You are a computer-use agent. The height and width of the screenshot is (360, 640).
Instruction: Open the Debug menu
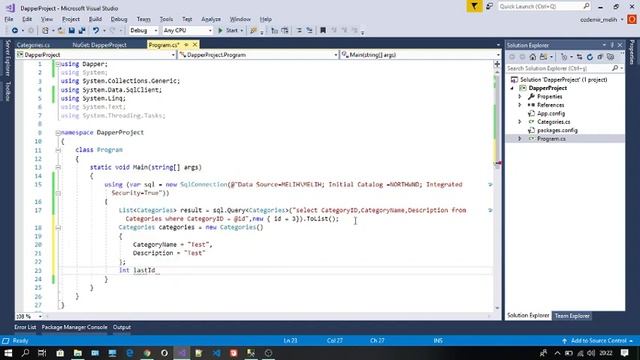click(119, 19)
